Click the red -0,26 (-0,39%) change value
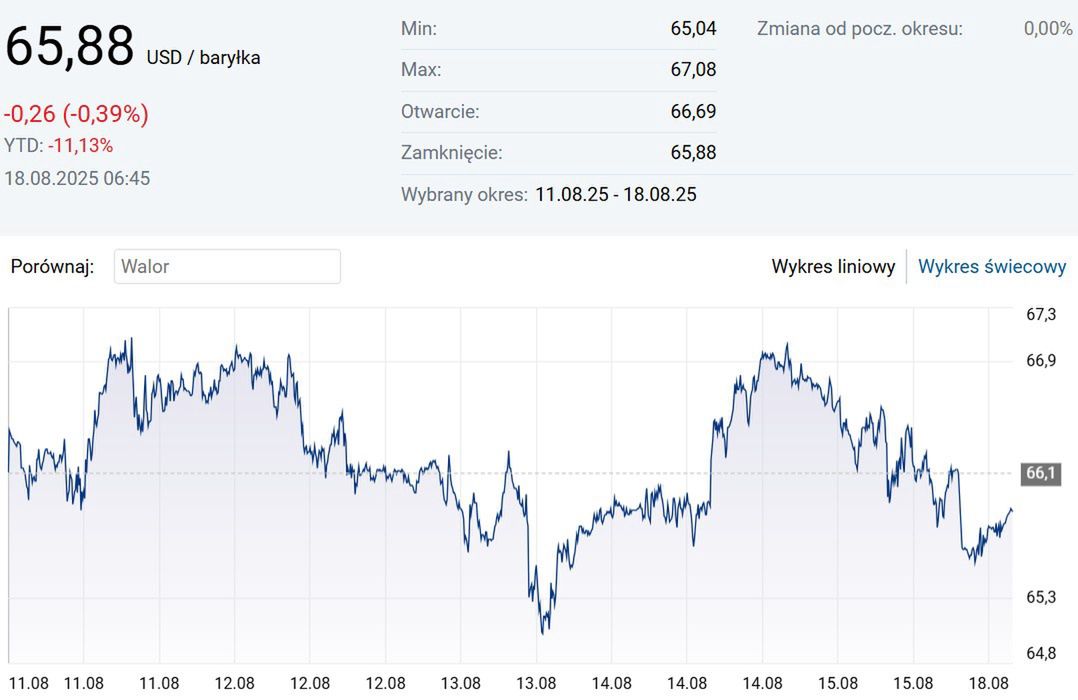The image size is (1078, 700). 76,114
